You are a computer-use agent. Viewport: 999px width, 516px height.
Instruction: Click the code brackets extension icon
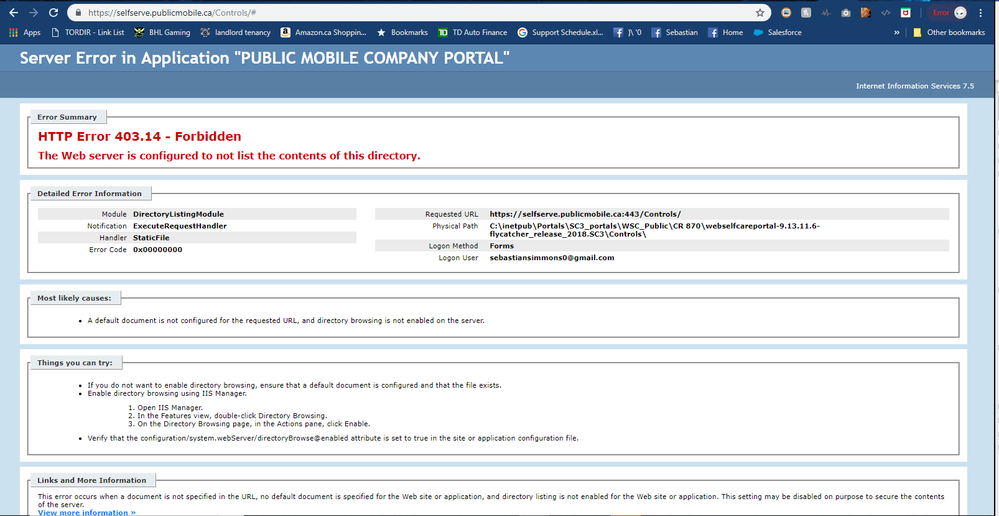click(x=886, y=13)
